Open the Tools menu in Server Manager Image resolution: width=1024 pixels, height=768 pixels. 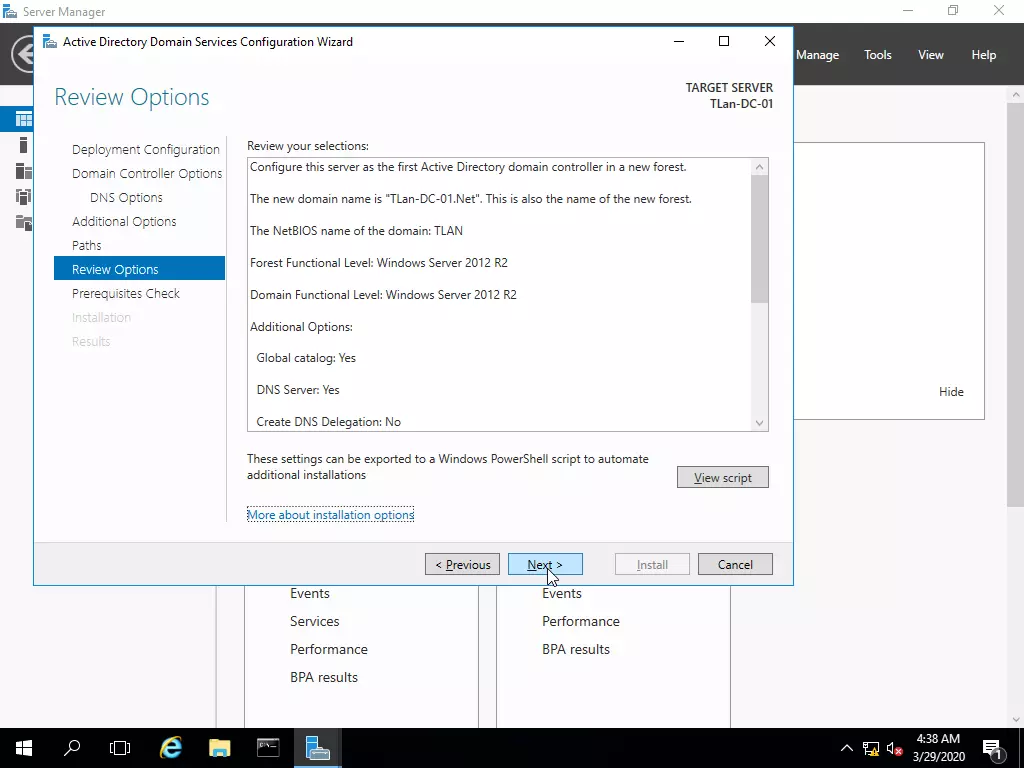point(878,55)
